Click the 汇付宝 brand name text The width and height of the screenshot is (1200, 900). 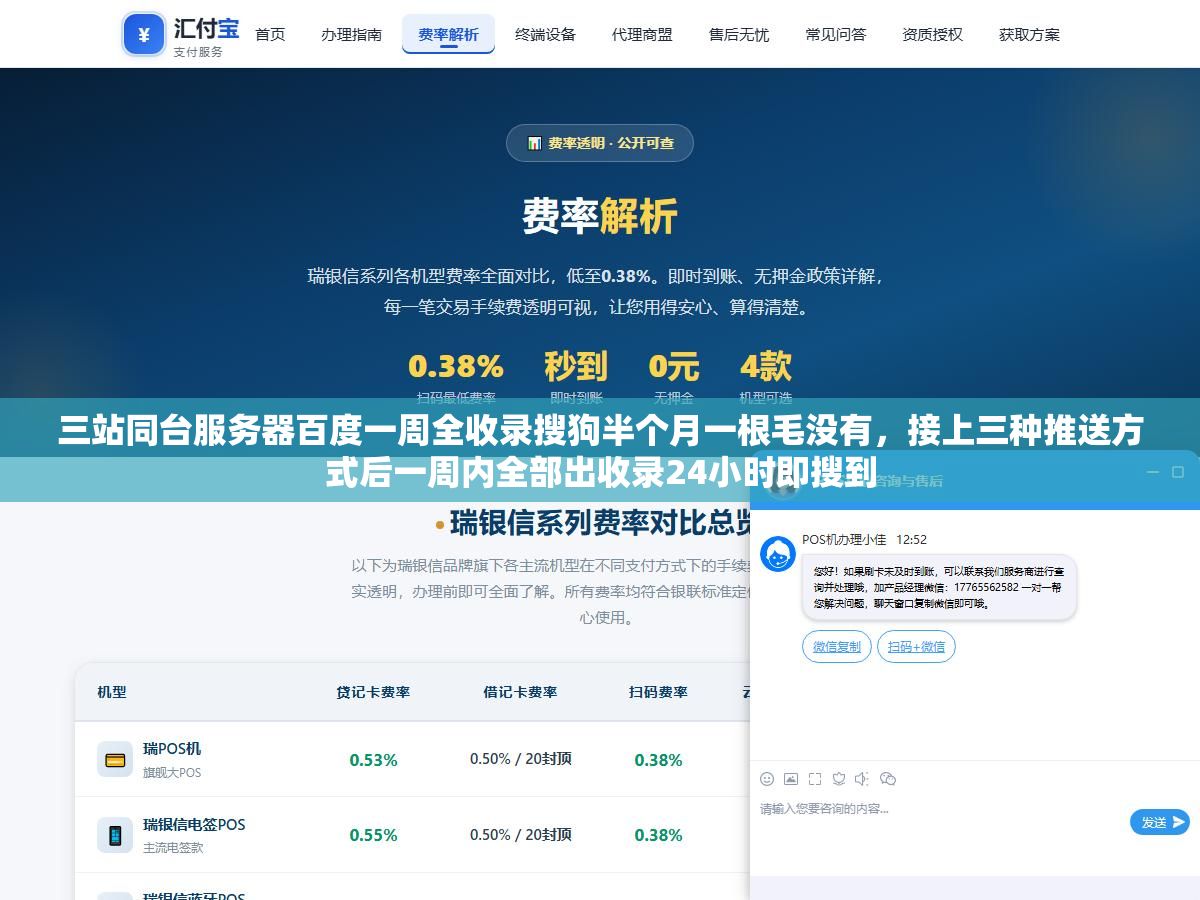[205, 27]
